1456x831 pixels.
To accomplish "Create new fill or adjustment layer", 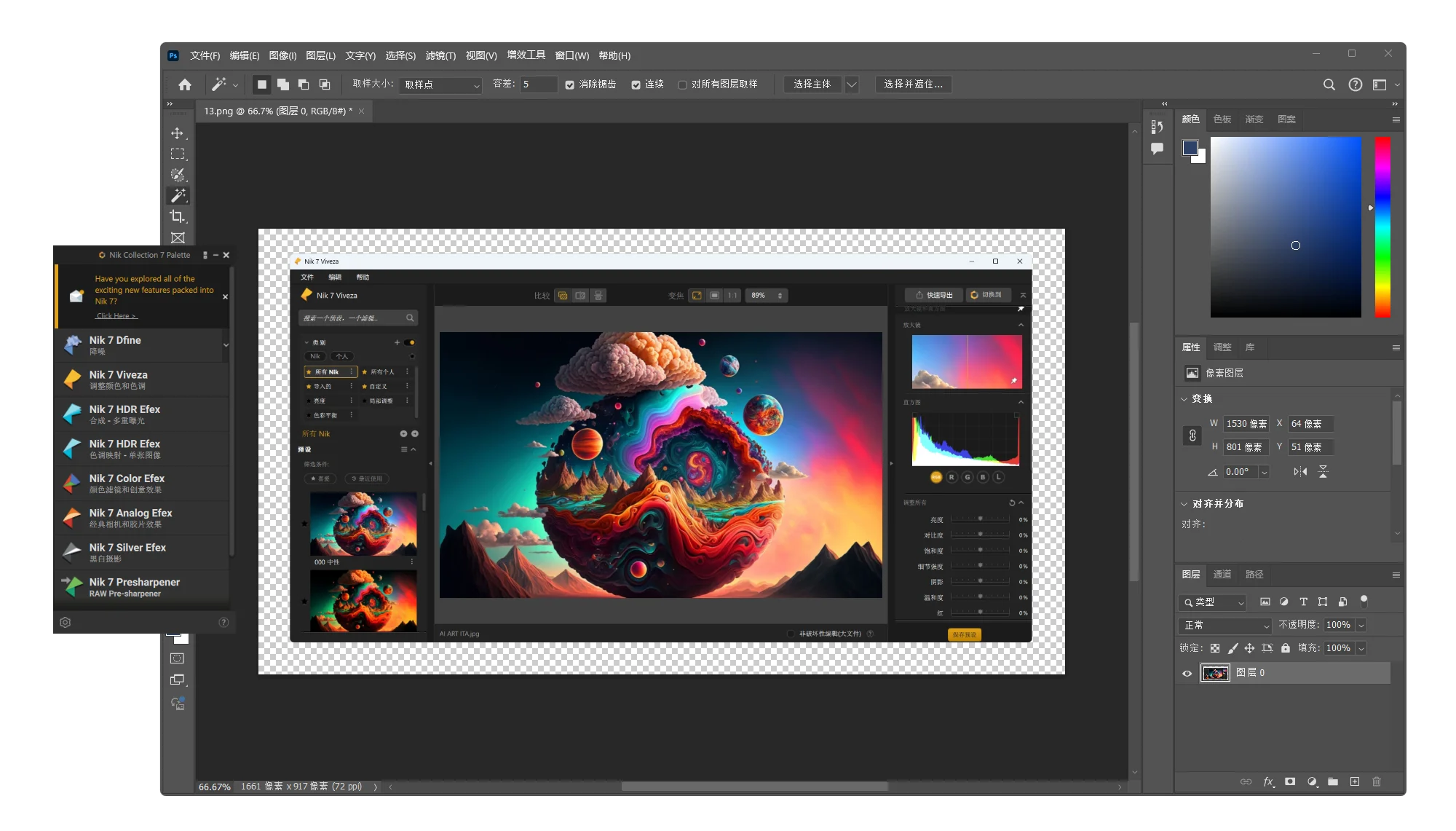I will (x=1312, y=781).
